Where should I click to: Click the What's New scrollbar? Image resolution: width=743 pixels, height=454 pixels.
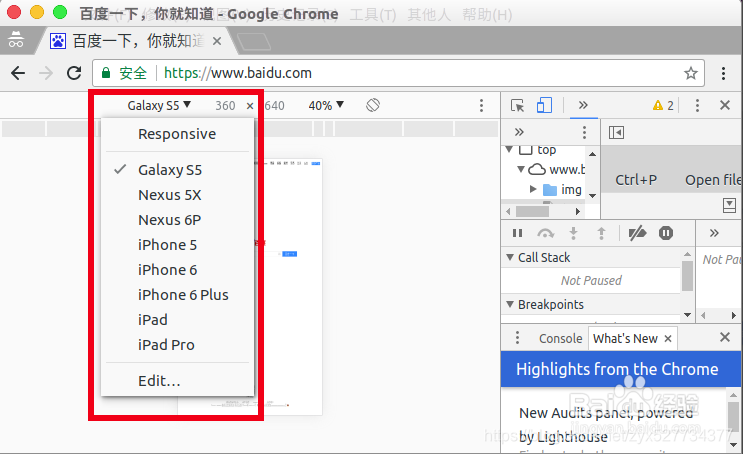733,419
